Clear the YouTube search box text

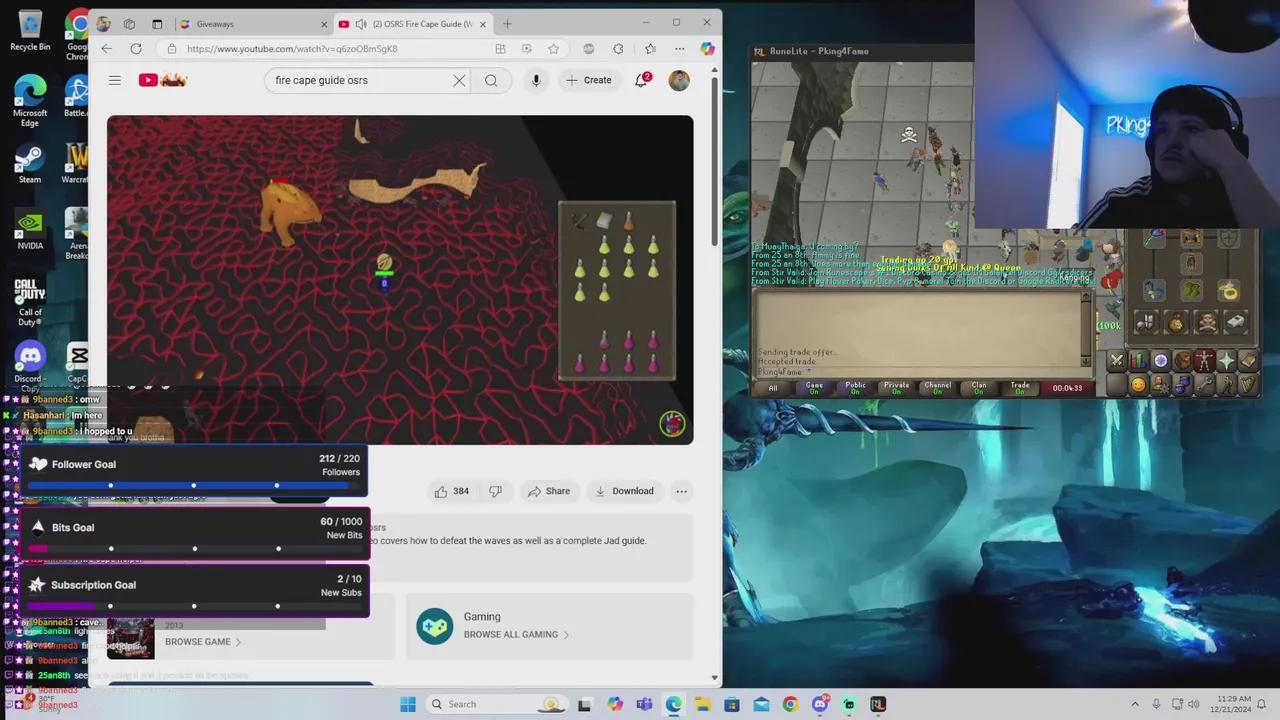pos(459,81)
